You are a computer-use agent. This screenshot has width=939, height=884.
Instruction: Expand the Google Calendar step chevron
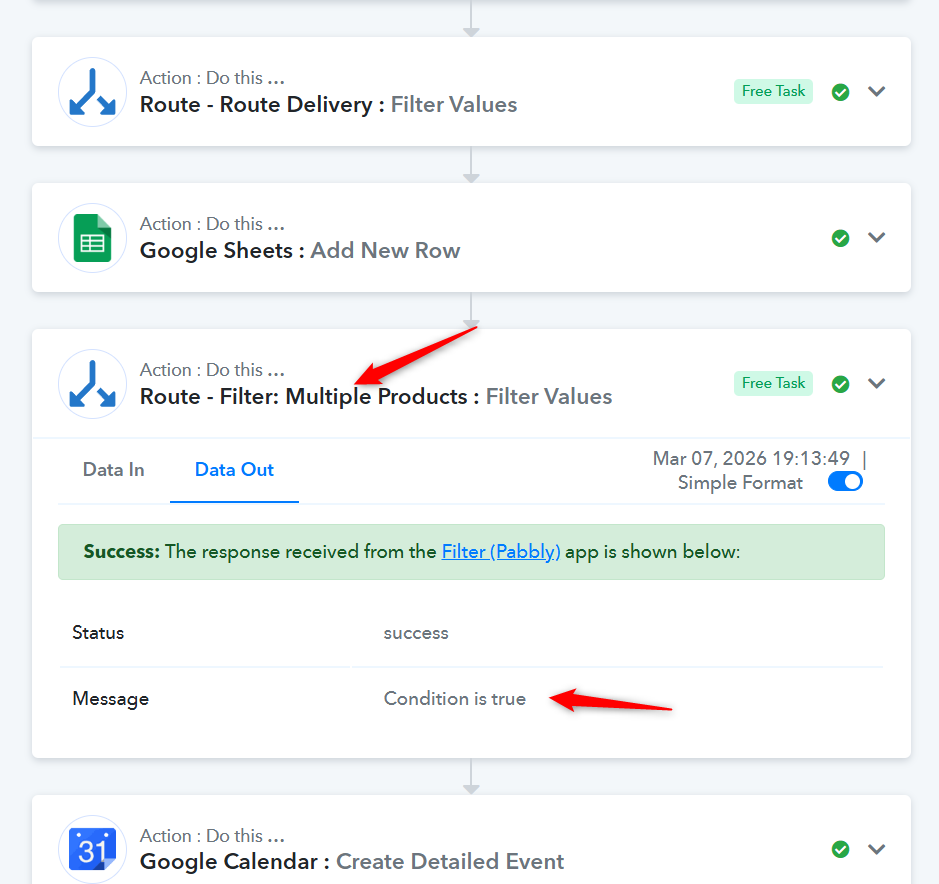877,850
